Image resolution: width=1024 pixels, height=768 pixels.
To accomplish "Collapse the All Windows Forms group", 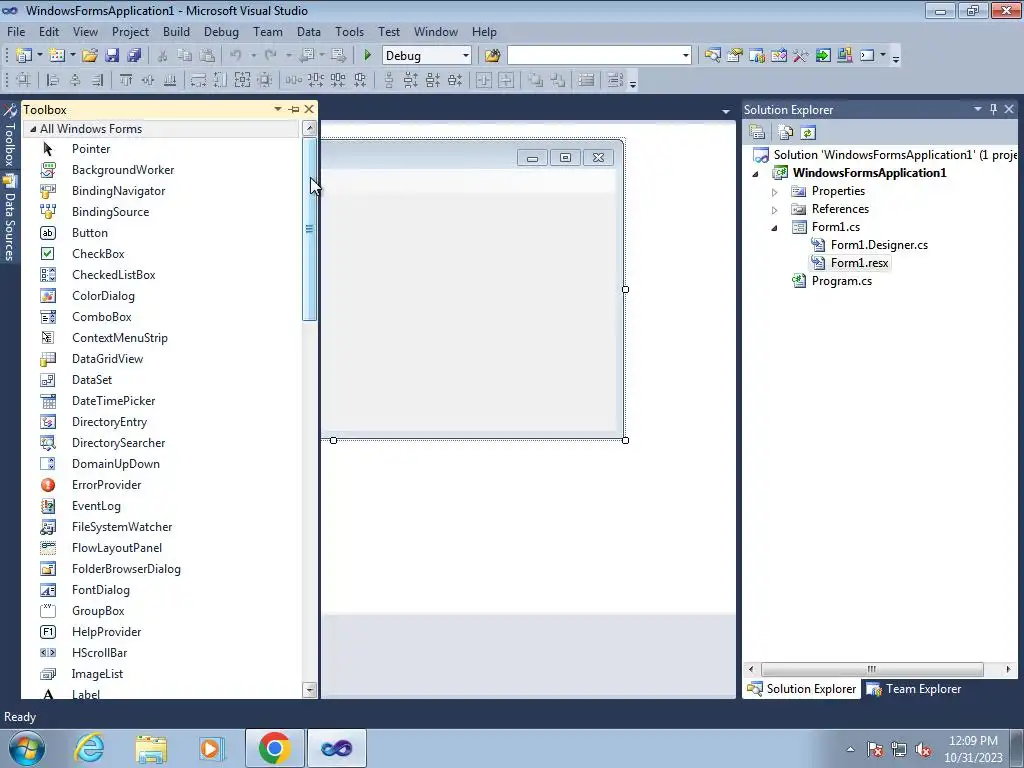I will (x=33, y=129).
